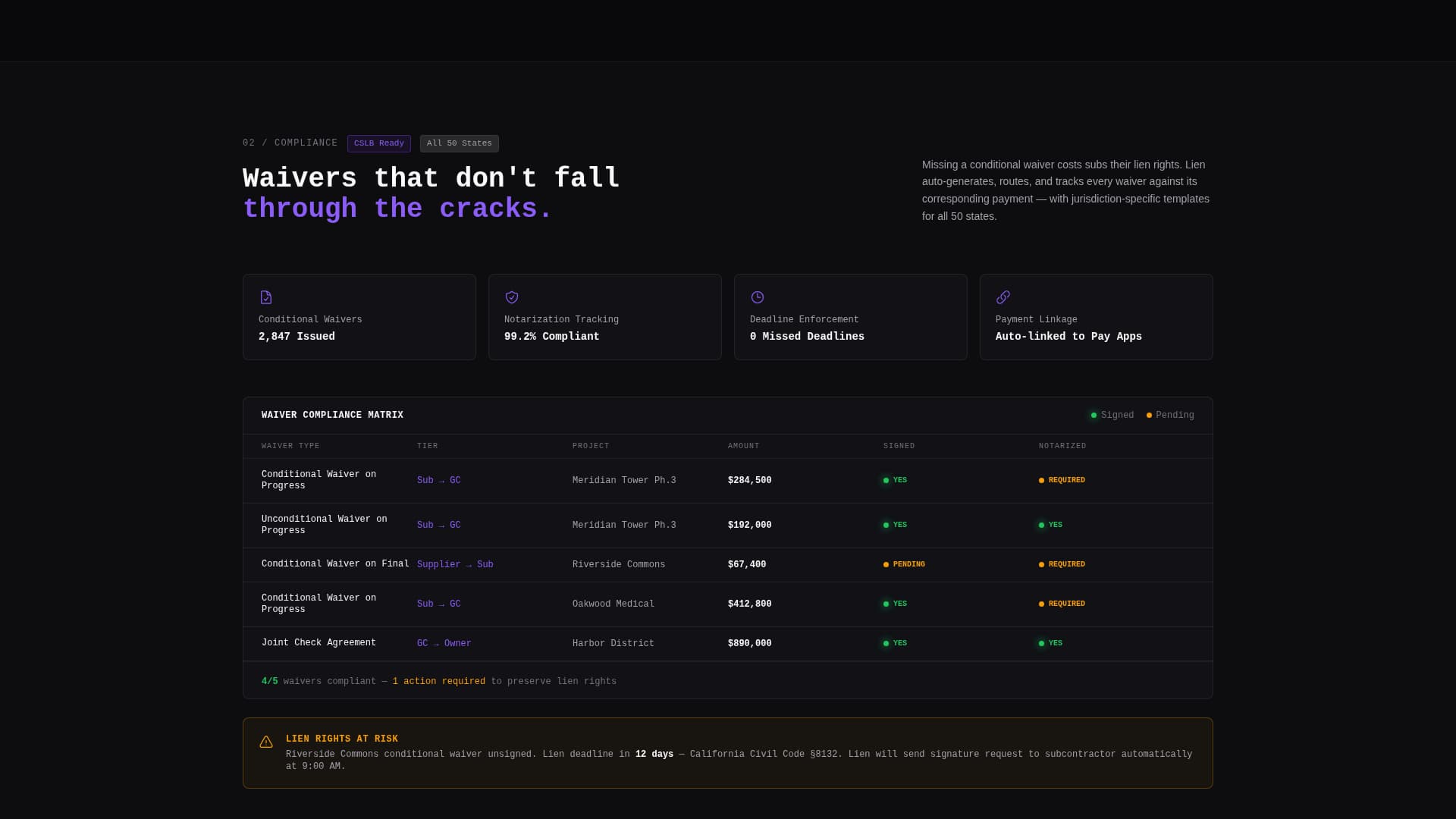
Task: Click the Conditional Waivers document icon
Action: point(265,297)
